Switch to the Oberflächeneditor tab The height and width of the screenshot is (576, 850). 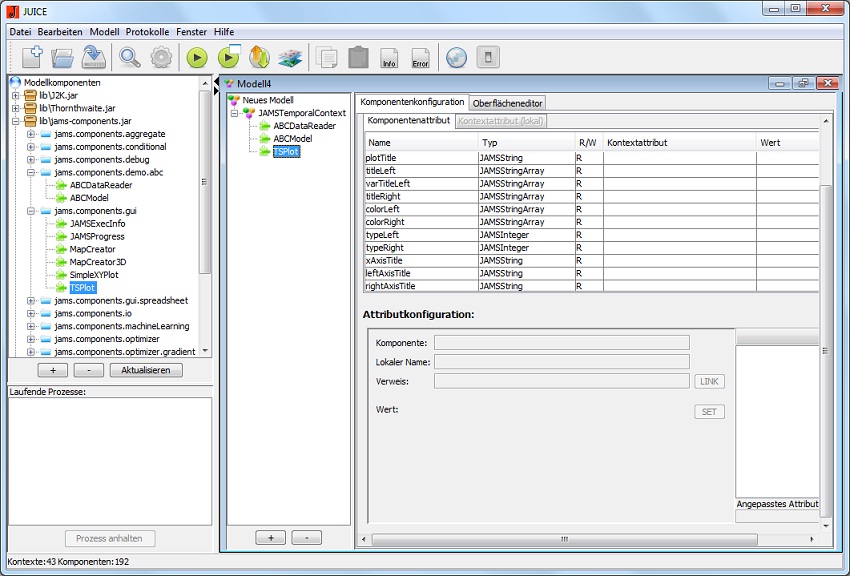pos(507,103)
